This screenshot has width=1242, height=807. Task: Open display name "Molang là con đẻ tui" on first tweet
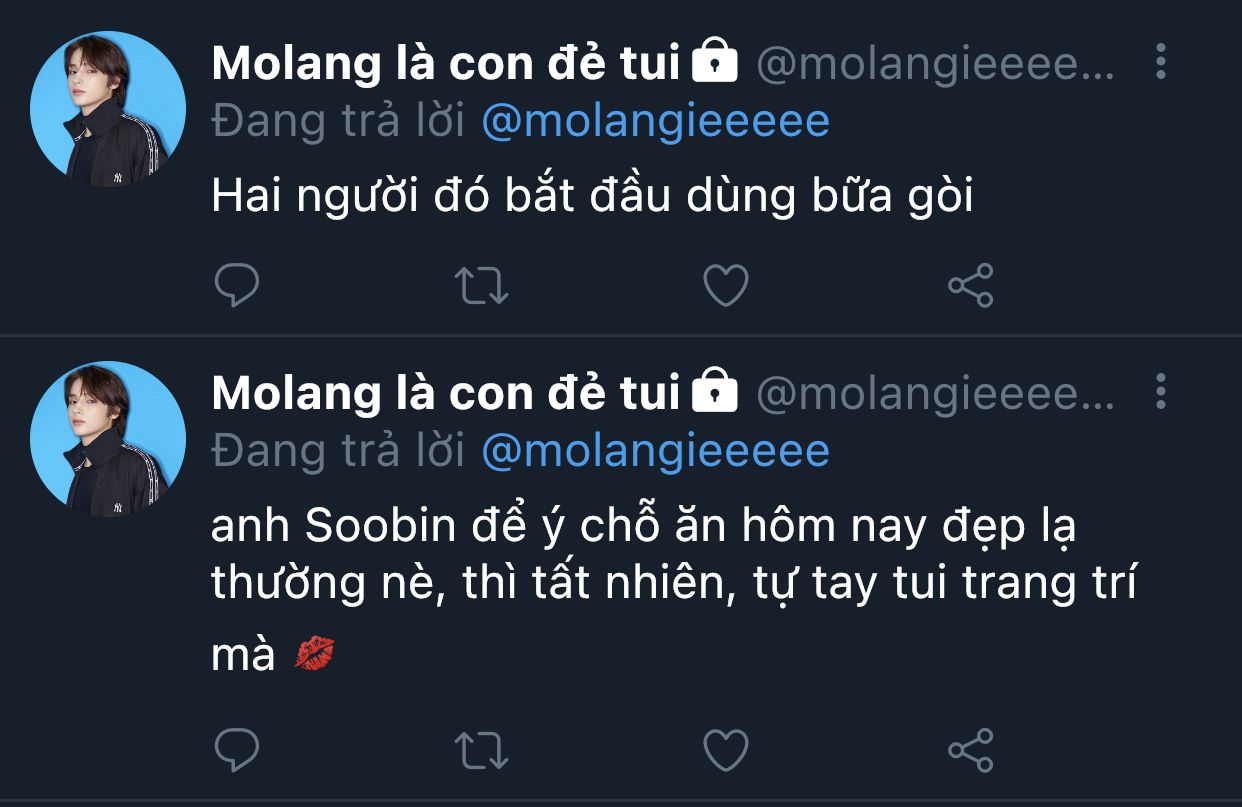point(446,64)
